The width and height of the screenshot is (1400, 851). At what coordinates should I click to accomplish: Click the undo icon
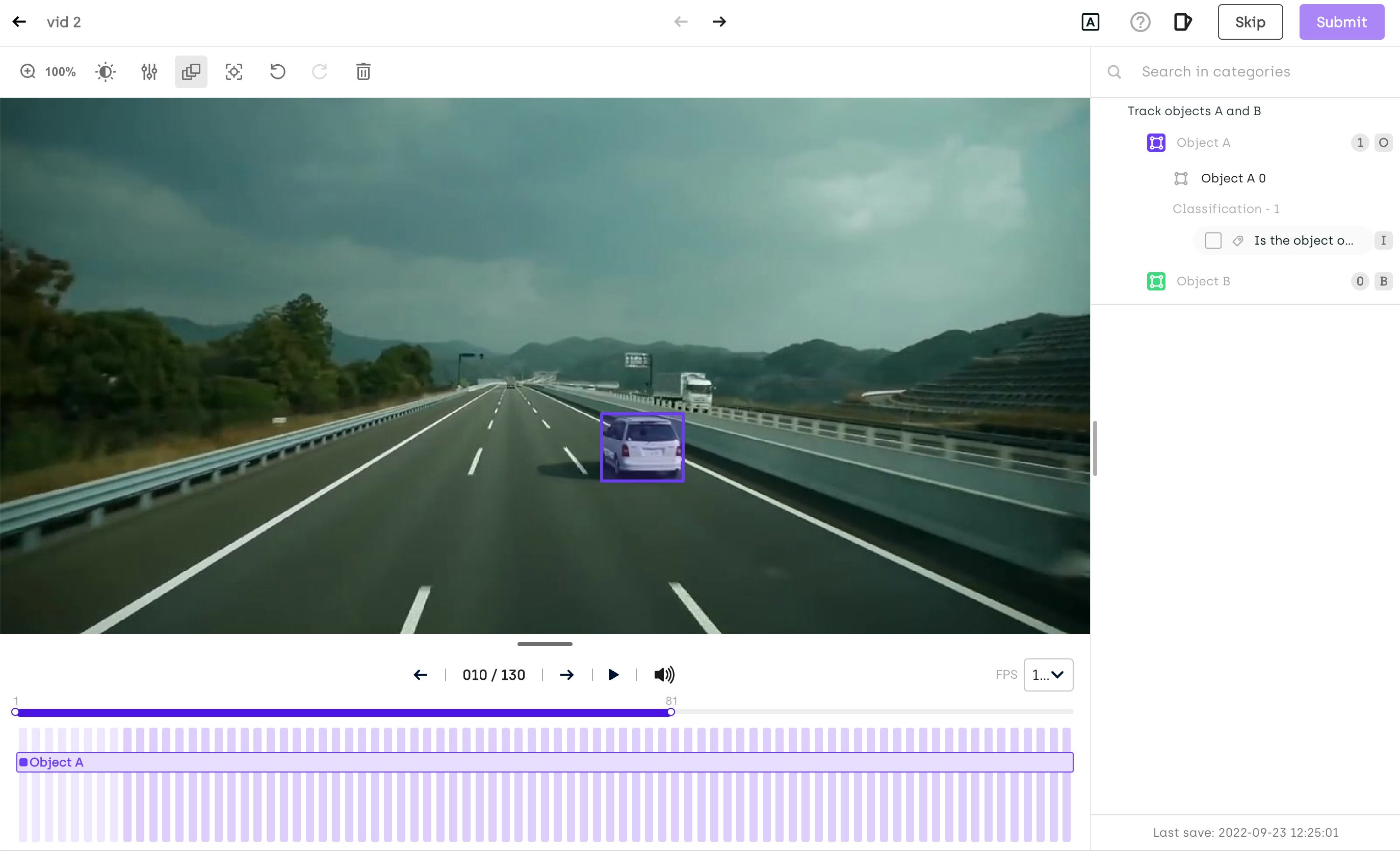[277, 71]
